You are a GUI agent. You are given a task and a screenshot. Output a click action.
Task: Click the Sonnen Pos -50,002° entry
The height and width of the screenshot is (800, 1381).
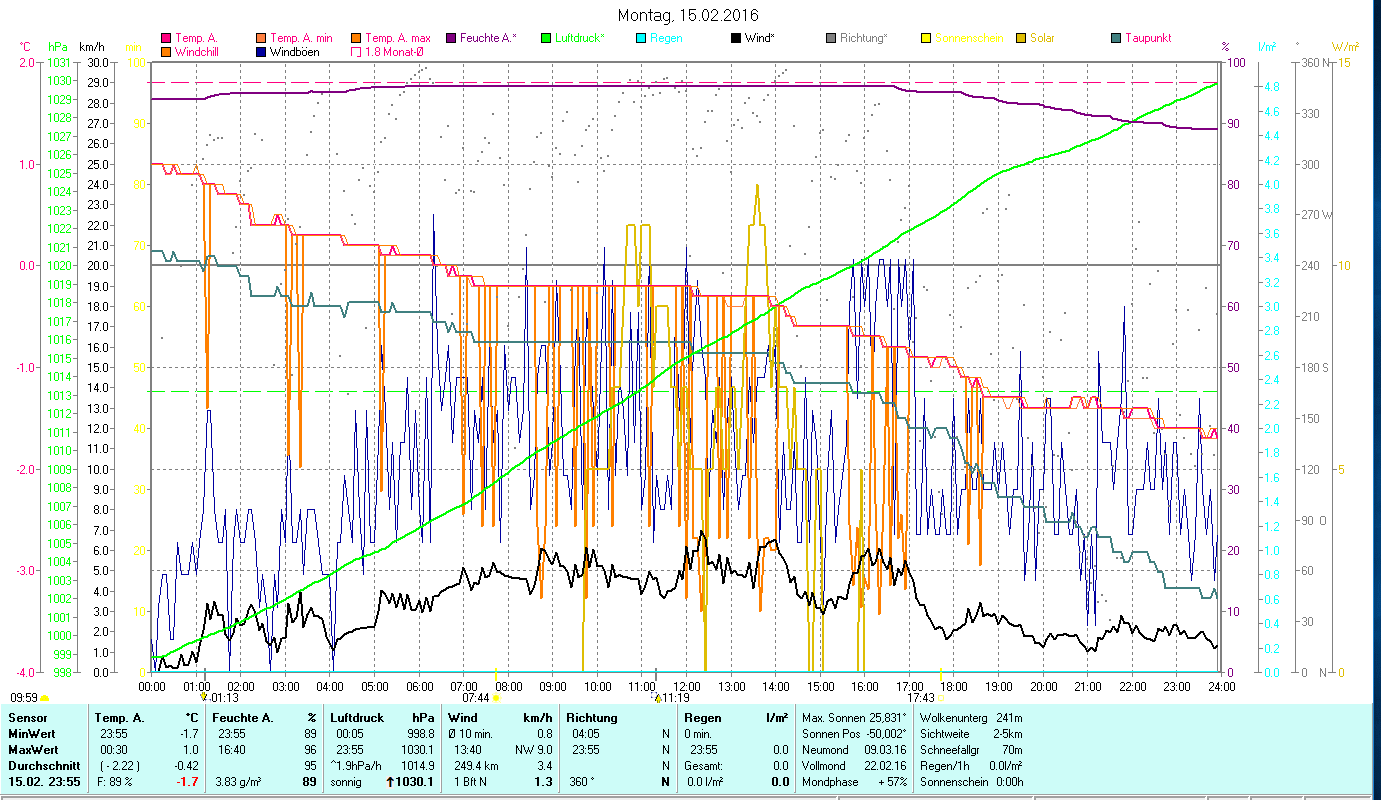coord(855,733)
